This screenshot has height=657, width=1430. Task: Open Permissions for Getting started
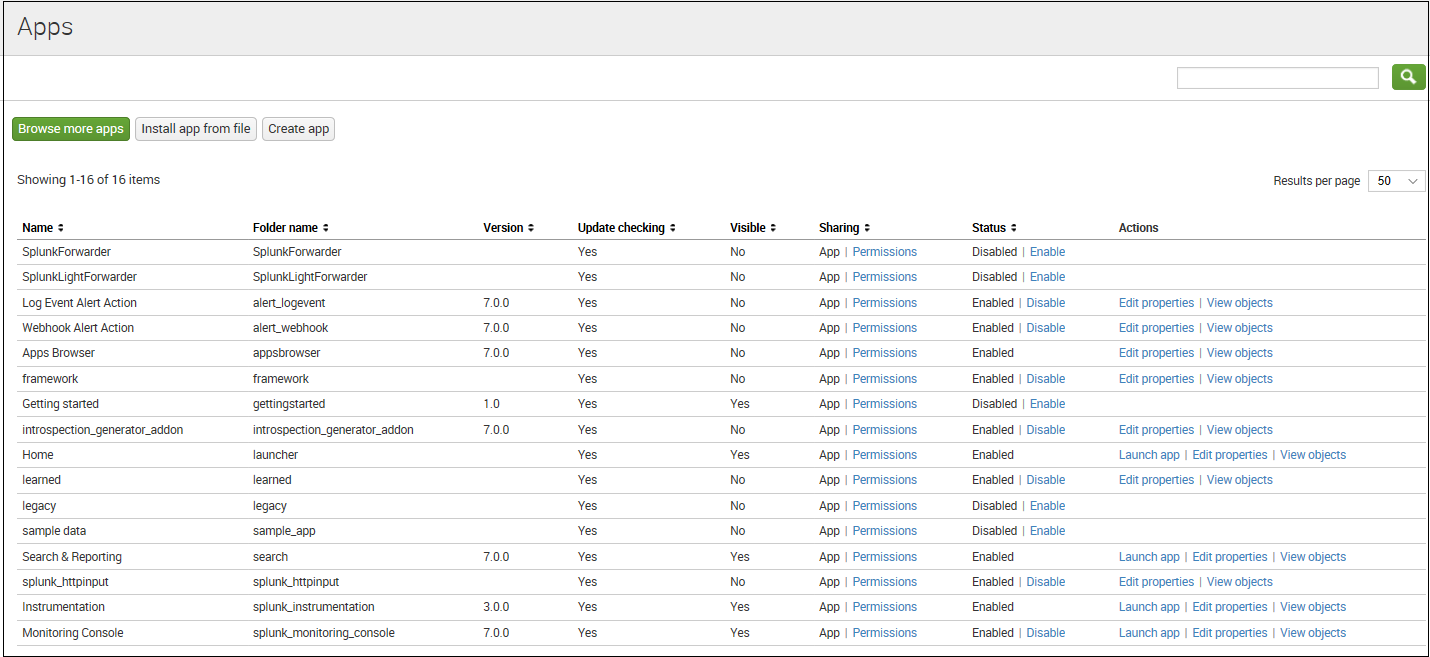pyautogui.click(x=884, y=404)
